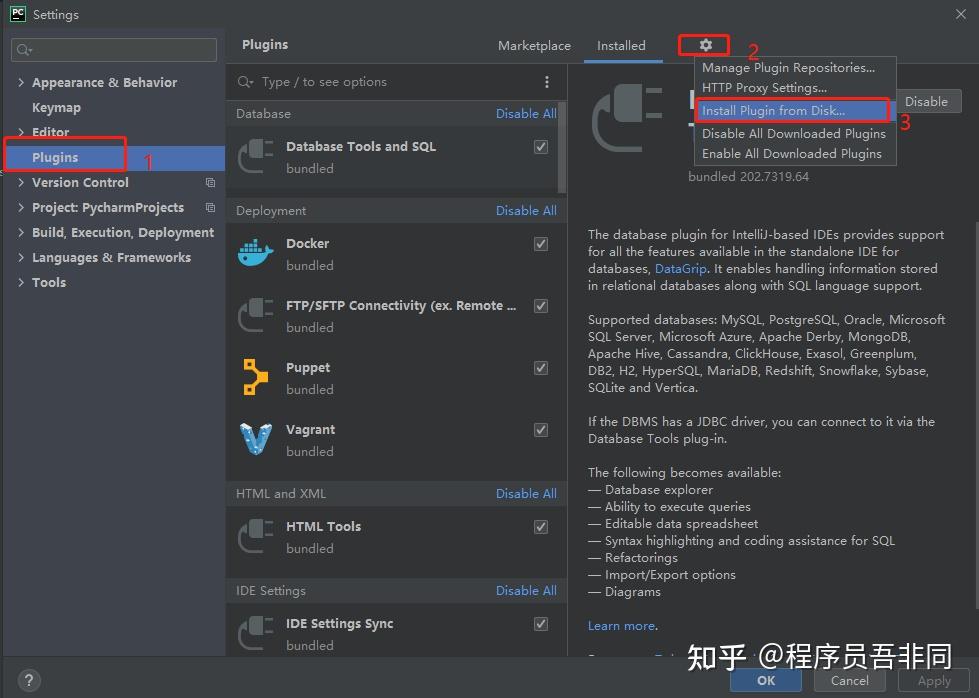Screen dimensions: 979x698
Task: Toggle the HTML Tools plugin checkbox
Action: tap(540, 526)
